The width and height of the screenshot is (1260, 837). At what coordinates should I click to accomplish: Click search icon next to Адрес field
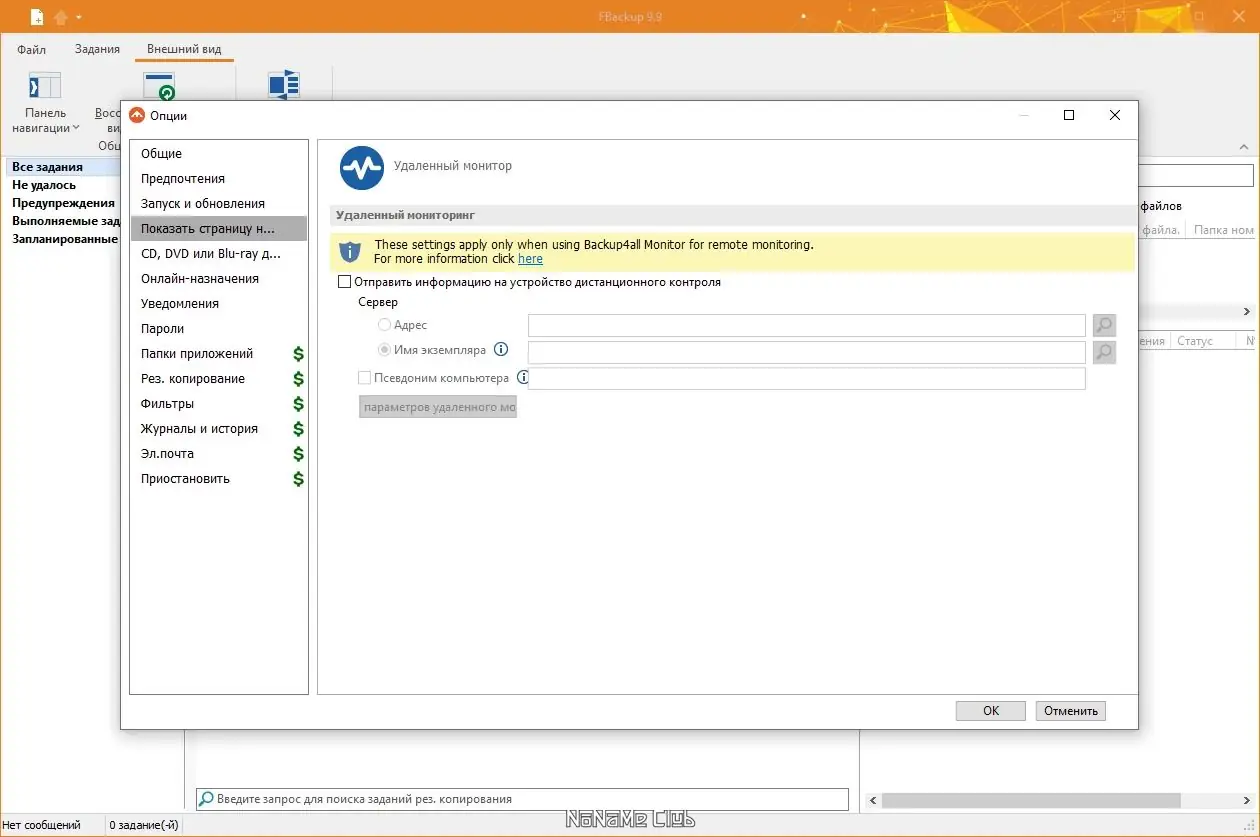click(1104, 325)
